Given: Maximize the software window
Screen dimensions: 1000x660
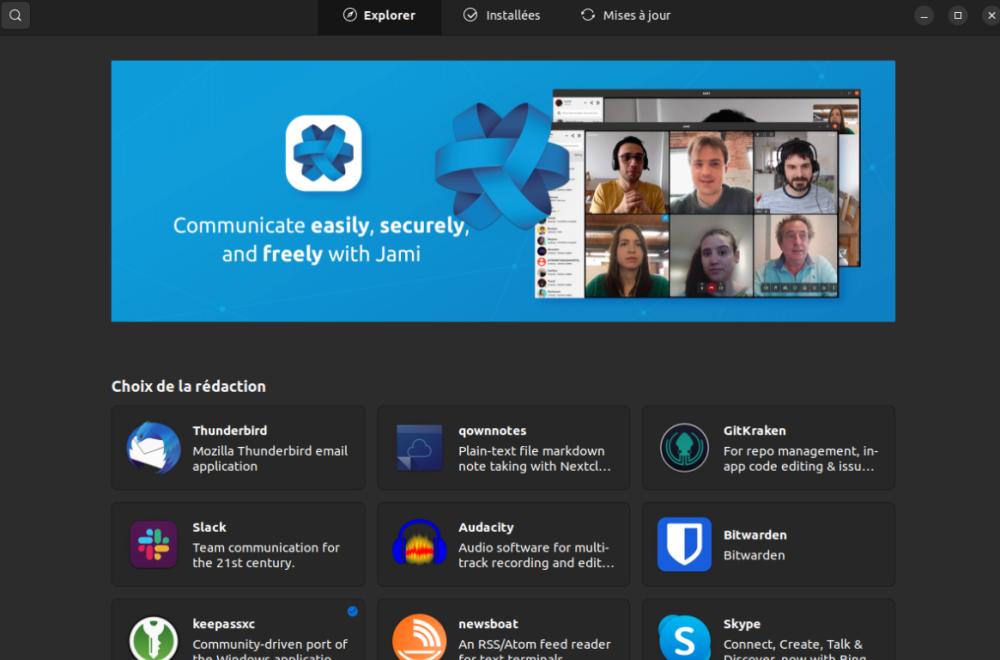Looking at the screenshot, I should pyautogui.click(x=957, y=16).
